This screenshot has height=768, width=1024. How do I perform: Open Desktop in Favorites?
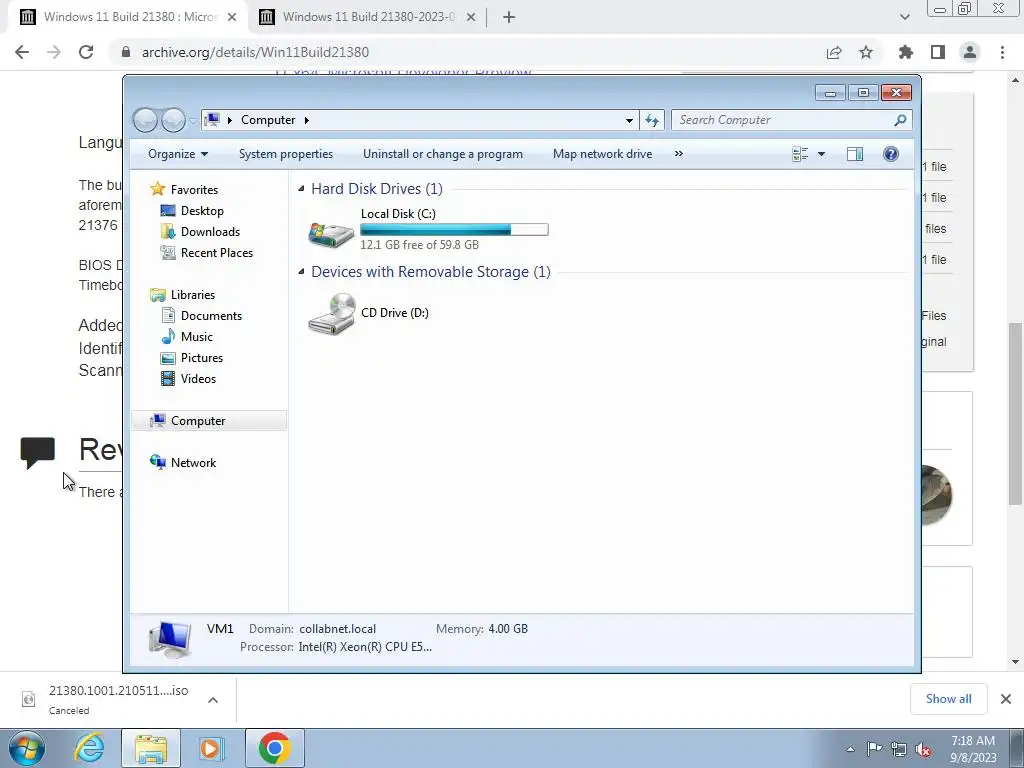[x=202, y=211]
